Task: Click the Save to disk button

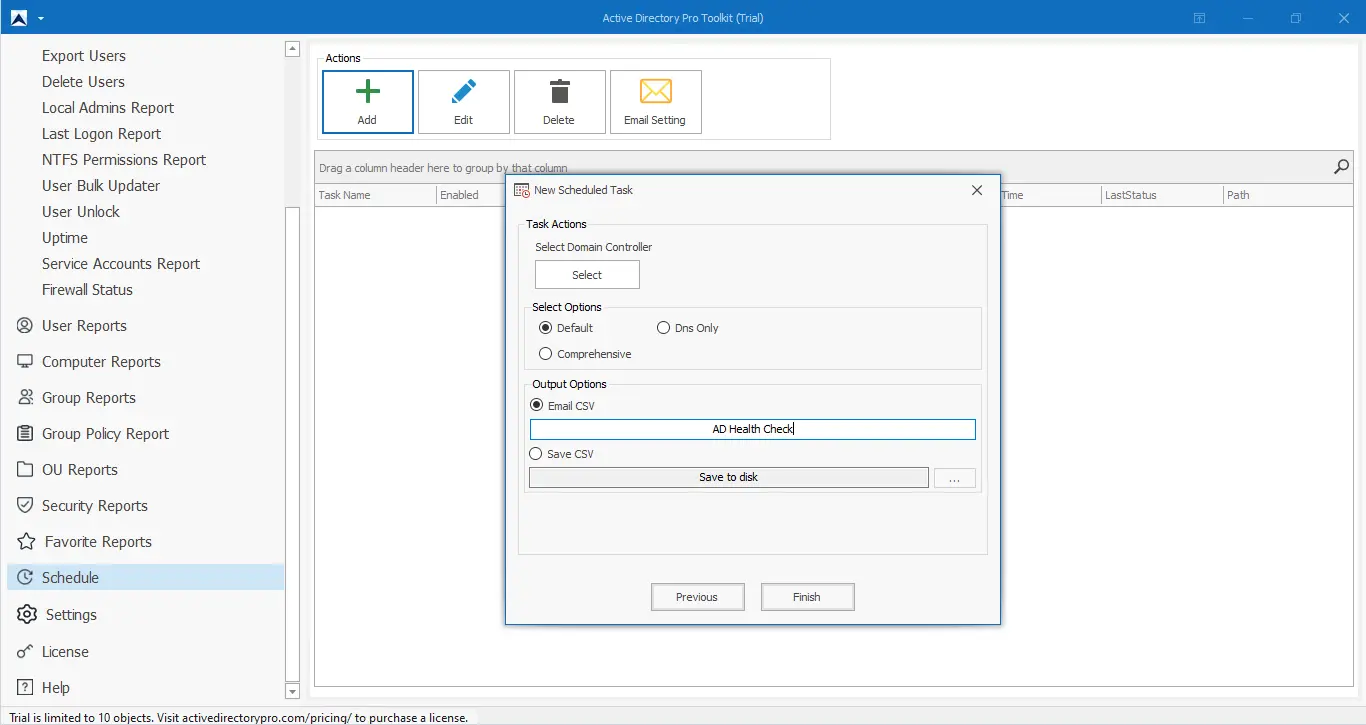Action: (729, 478)
